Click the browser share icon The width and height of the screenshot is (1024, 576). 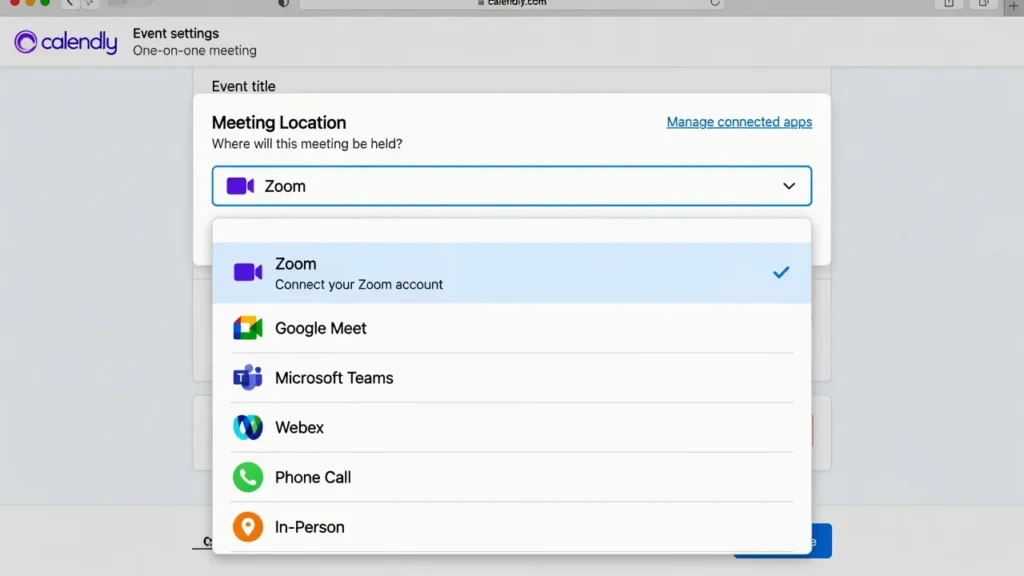[949, 3]
